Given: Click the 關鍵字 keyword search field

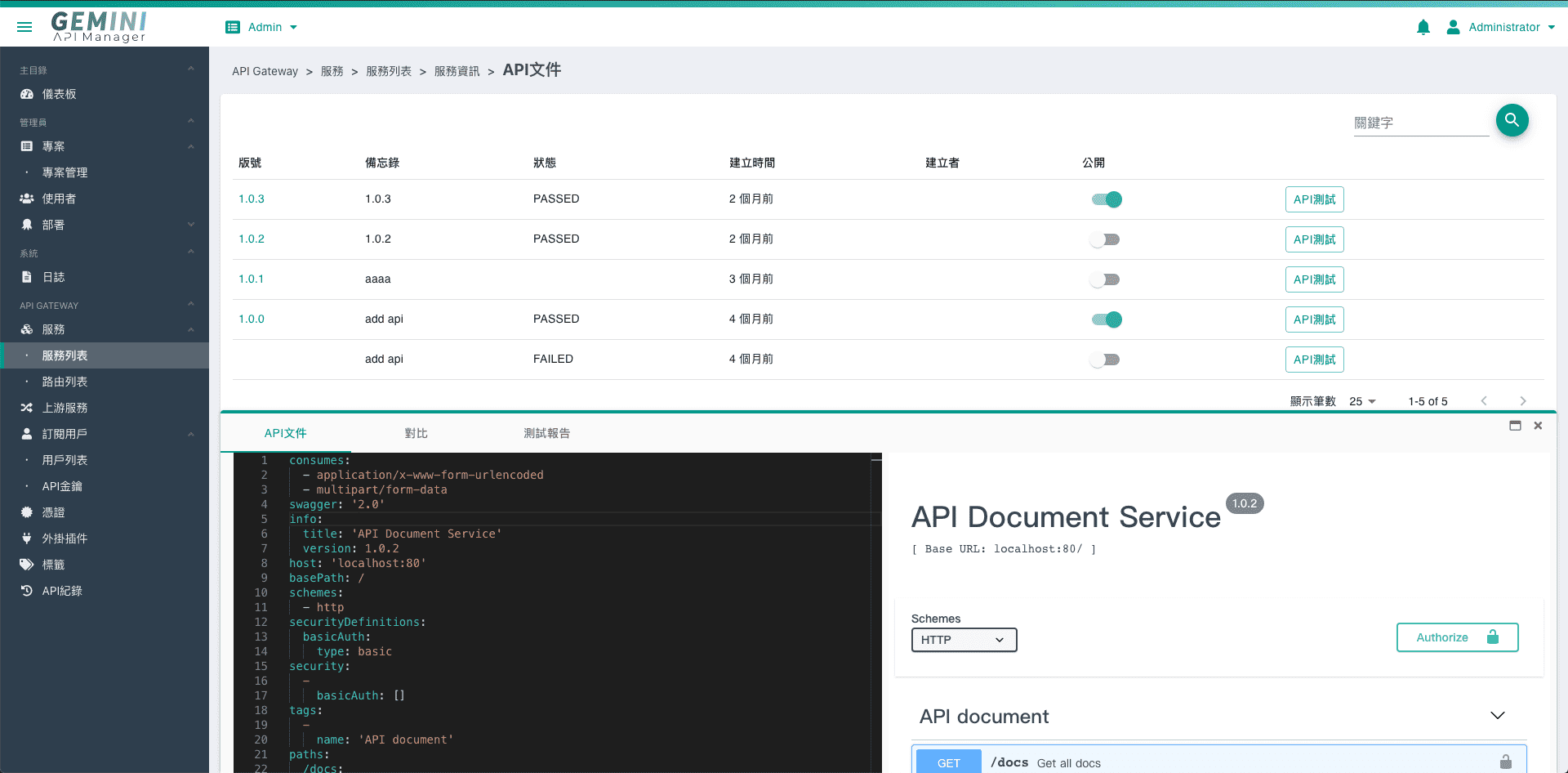Looking at the screenshot, I should pos(1421,123).
